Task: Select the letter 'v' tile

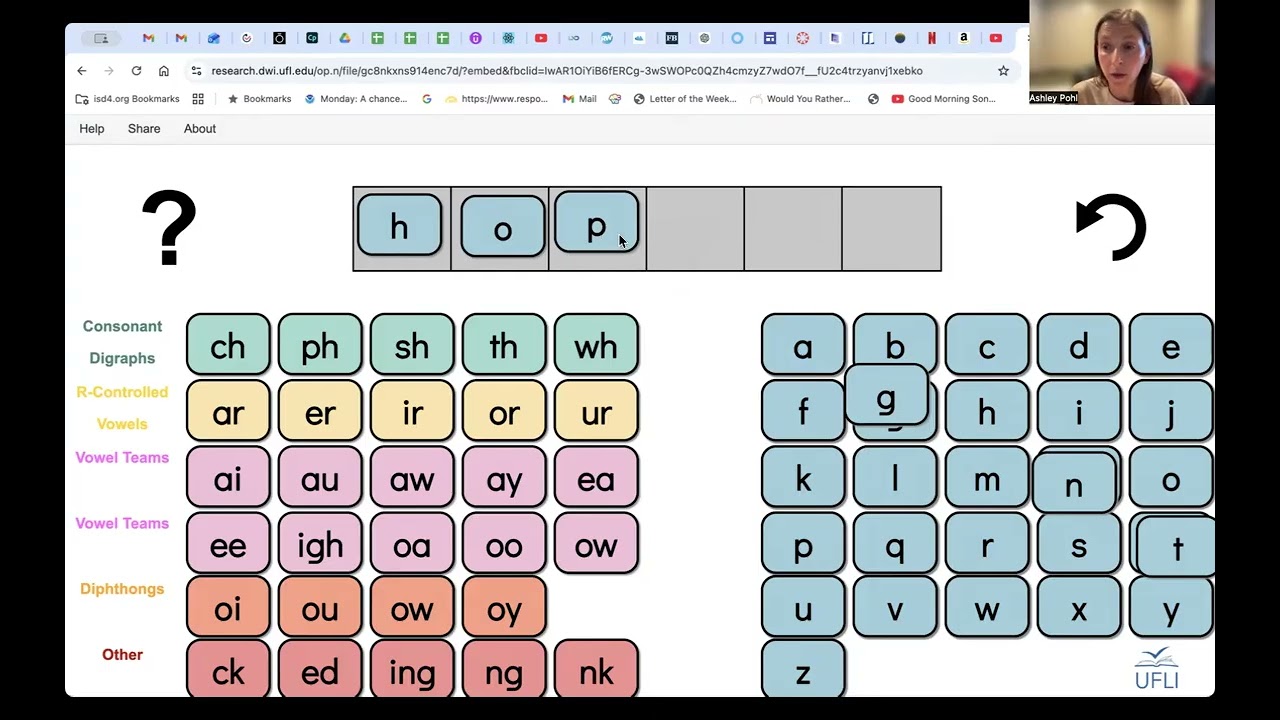Action: pyautogui.click(x=895, y=608)
